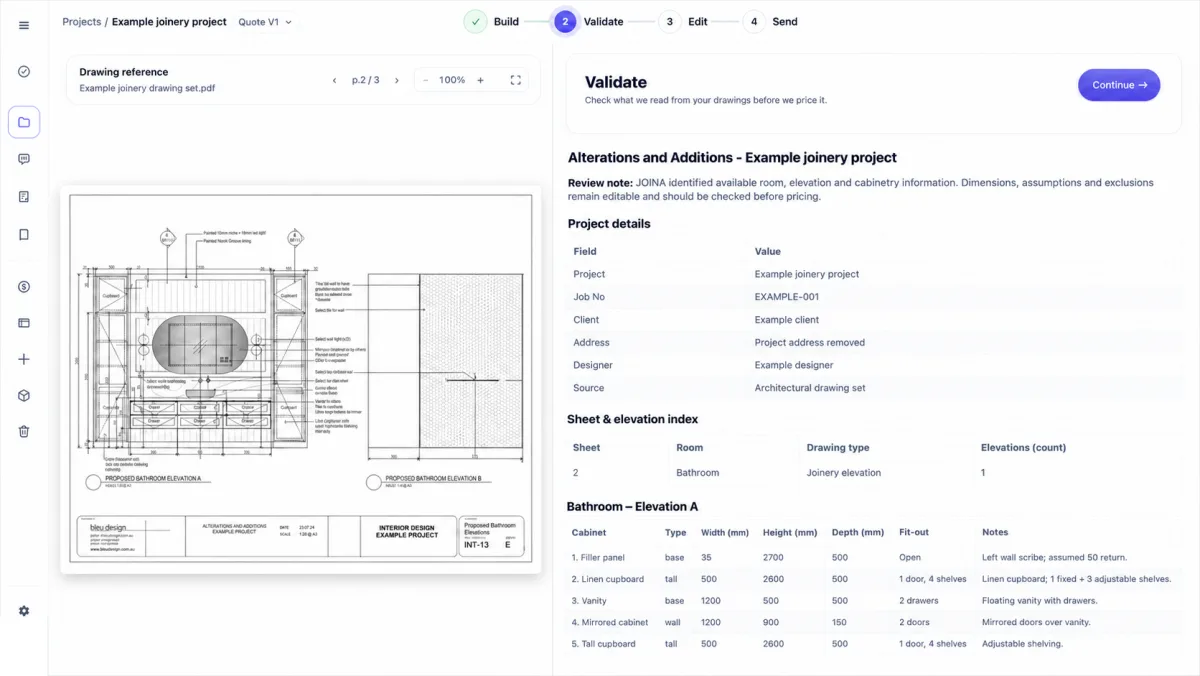The width and height of the screenshot is (1200, 676).
Task: Click the Build step green checkmark
Action: [475, 21]
